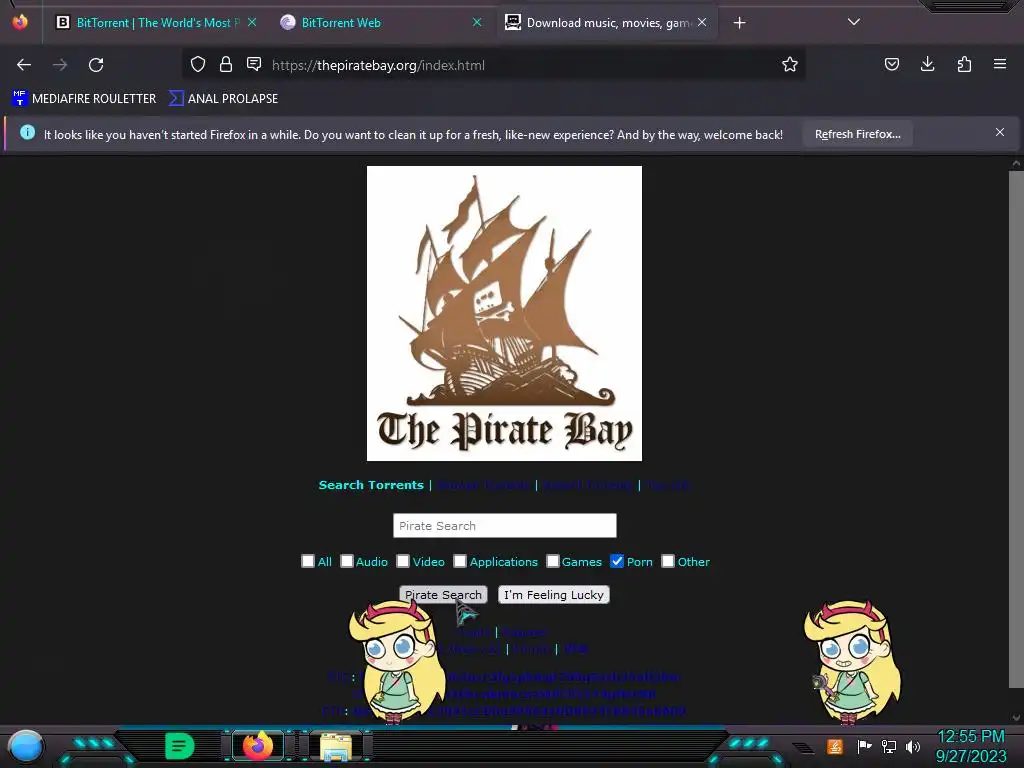Open the volume speaker tray icon
This screenshot has height=768, width=1024.
pos(912,746)
